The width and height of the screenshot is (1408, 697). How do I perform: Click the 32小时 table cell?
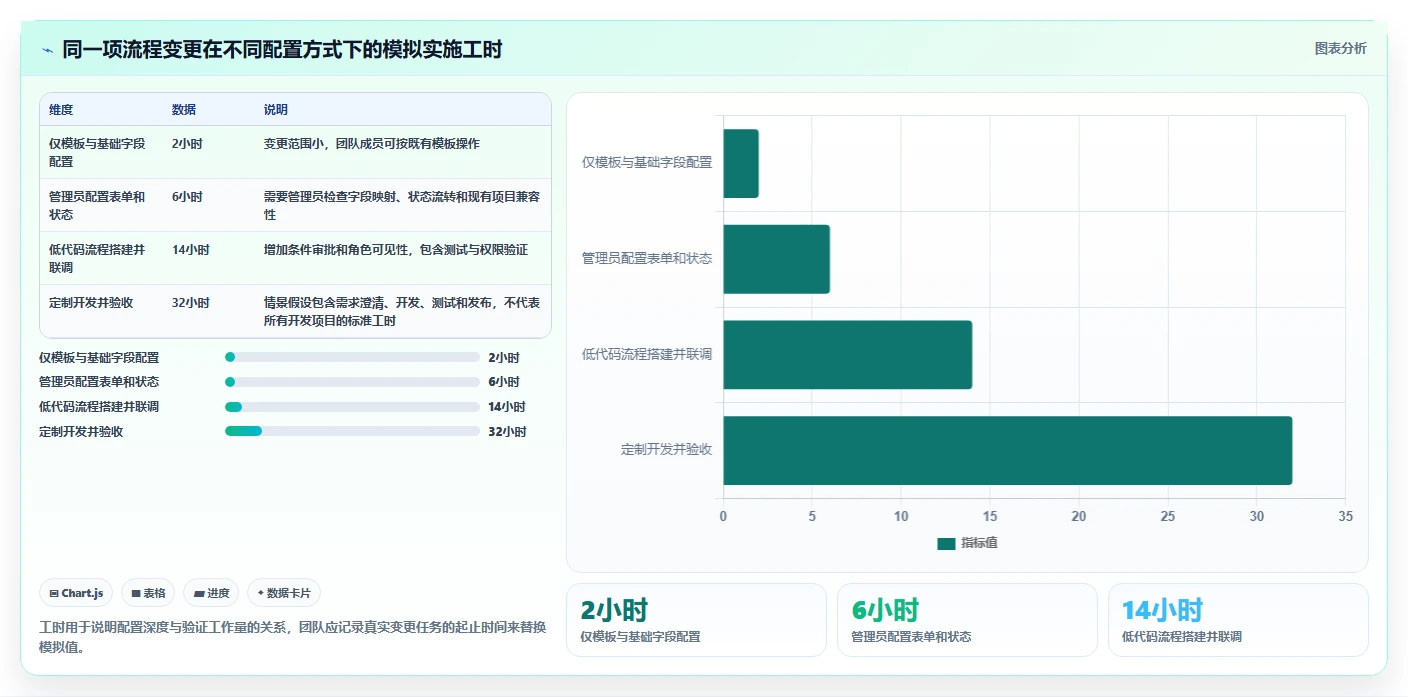coord(209,311)
